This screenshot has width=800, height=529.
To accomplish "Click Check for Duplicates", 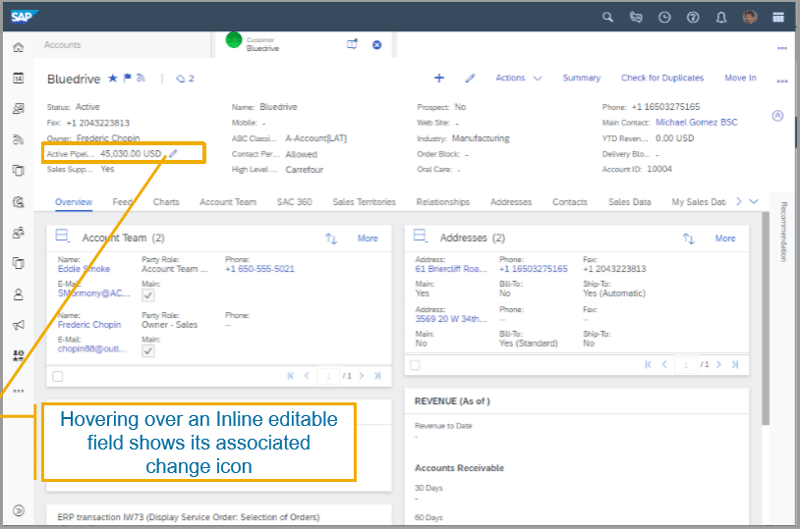I will [662, 78].
